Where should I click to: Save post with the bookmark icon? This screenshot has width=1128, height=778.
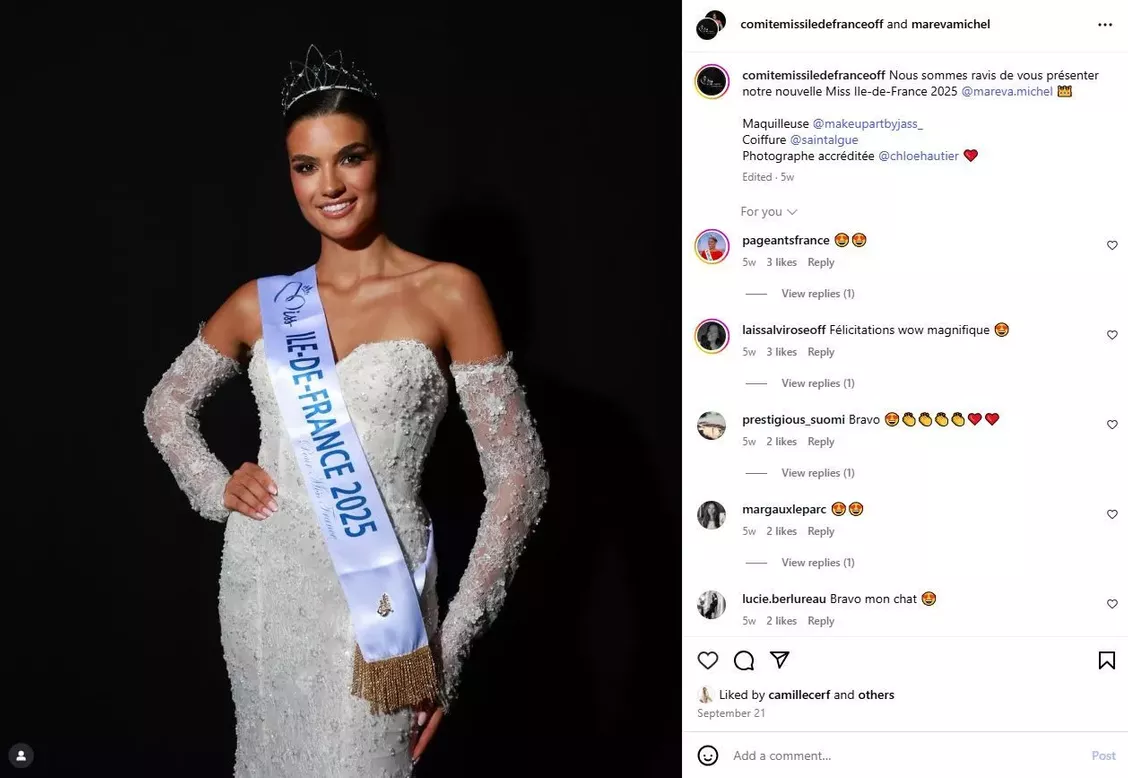coord(1106,660)
